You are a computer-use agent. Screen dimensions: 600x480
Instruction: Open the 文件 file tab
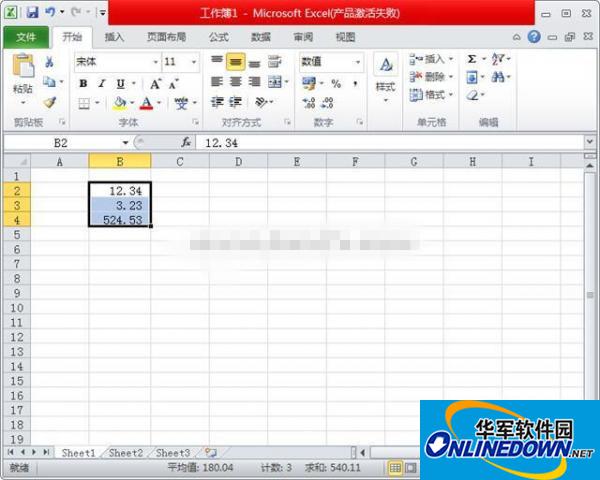pyautogui.click(x=26, y=37)
